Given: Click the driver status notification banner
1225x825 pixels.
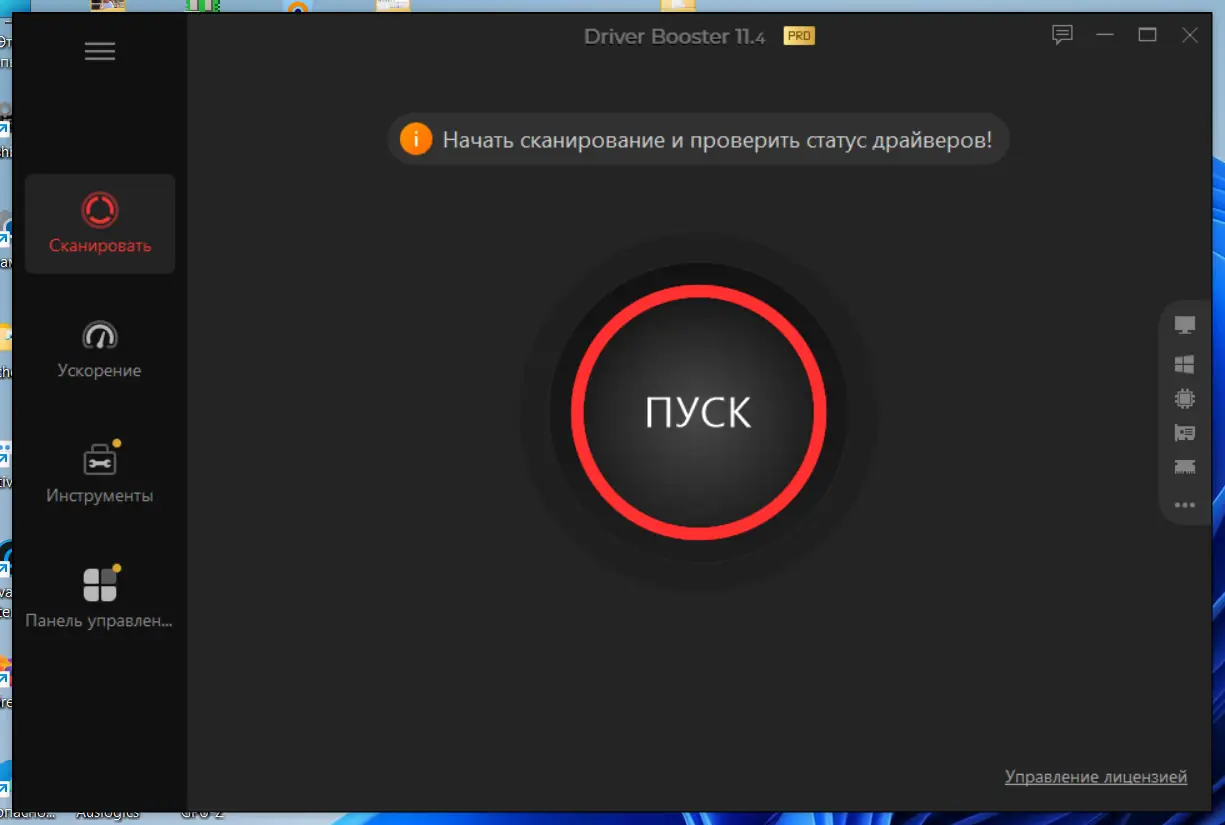Looking at the screenshot, I should pyautogui.click(x=698, y=139).
